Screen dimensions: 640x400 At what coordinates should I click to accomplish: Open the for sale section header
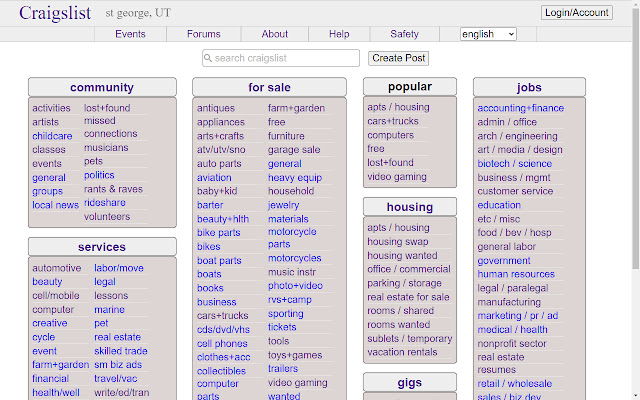point(270,87)
